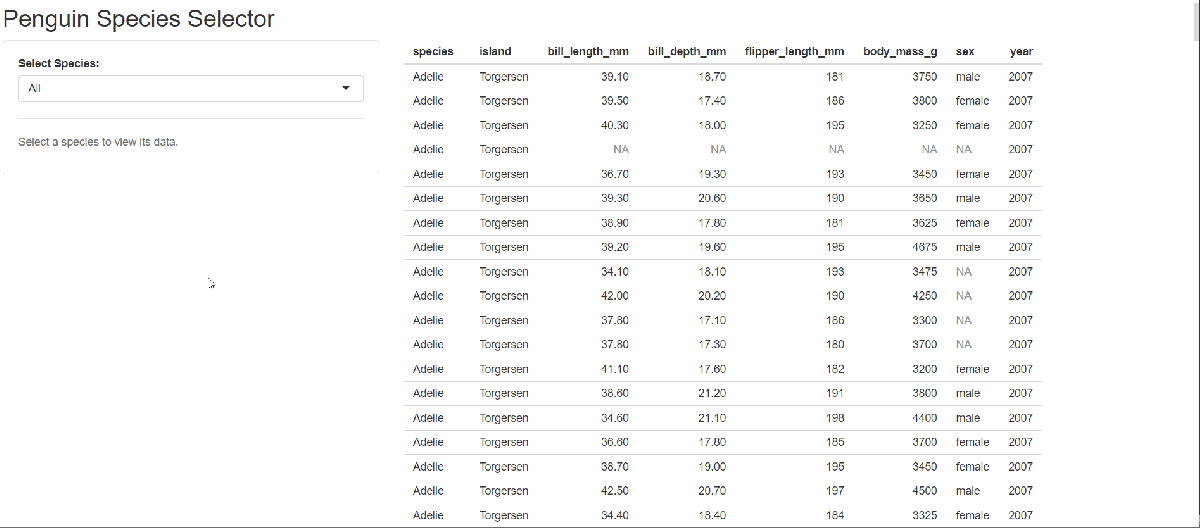Click the bill depth value 20.70
This screenshot has width=1200, height=528.
click(712, 491)
